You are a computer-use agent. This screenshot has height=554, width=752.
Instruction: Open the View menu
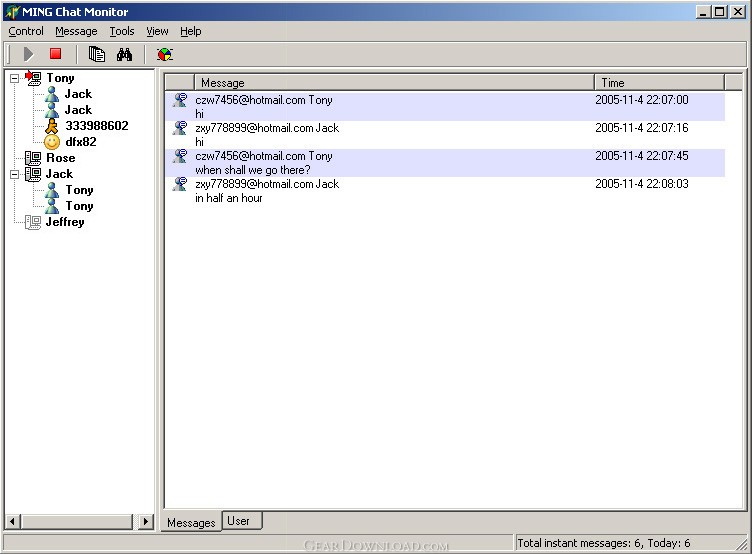click(157, 31)
